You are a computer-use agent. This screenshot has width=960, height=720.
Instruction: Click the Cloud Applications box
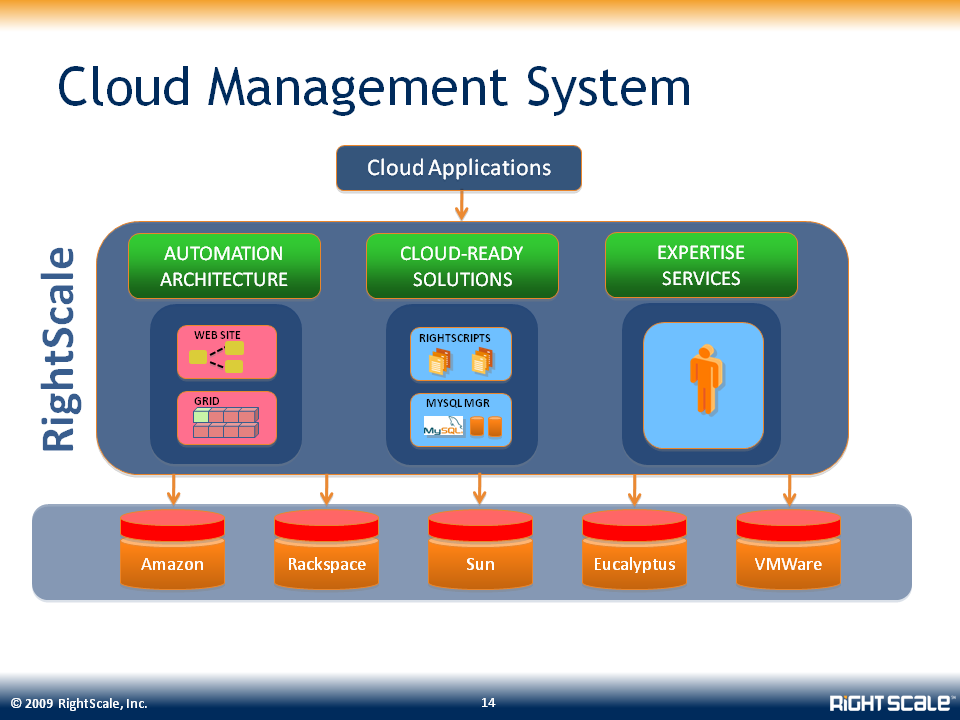coord(459,168)
